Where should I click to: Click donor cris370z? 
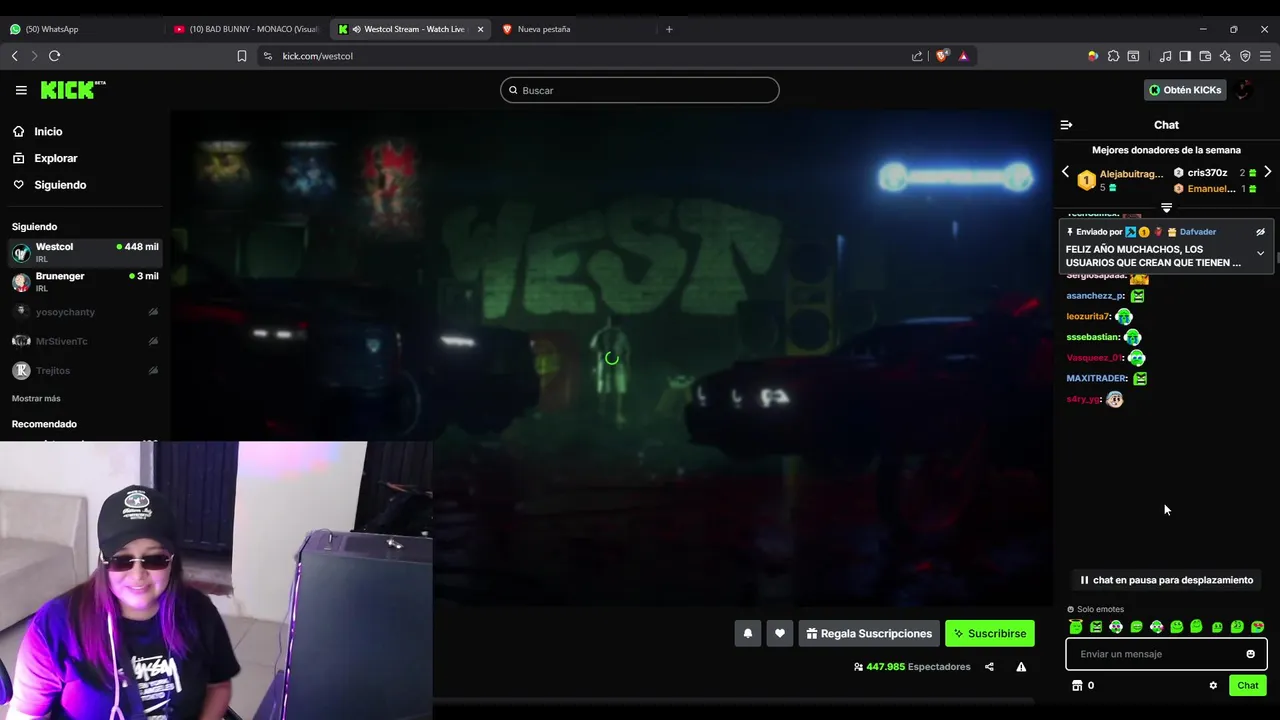pos(1207,173)
